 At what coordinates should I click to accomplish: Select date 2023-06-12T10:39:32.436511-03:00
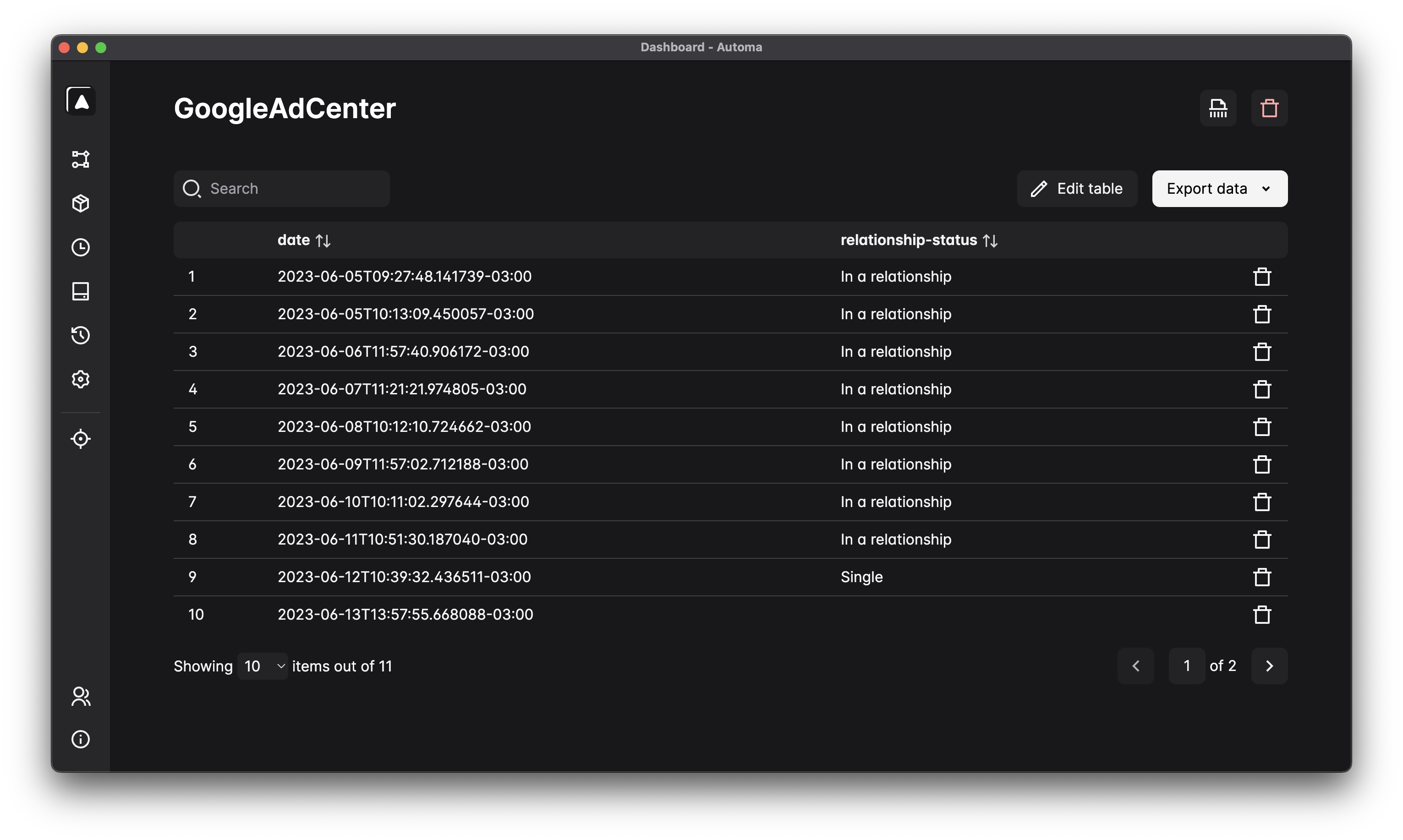[404, 577]
